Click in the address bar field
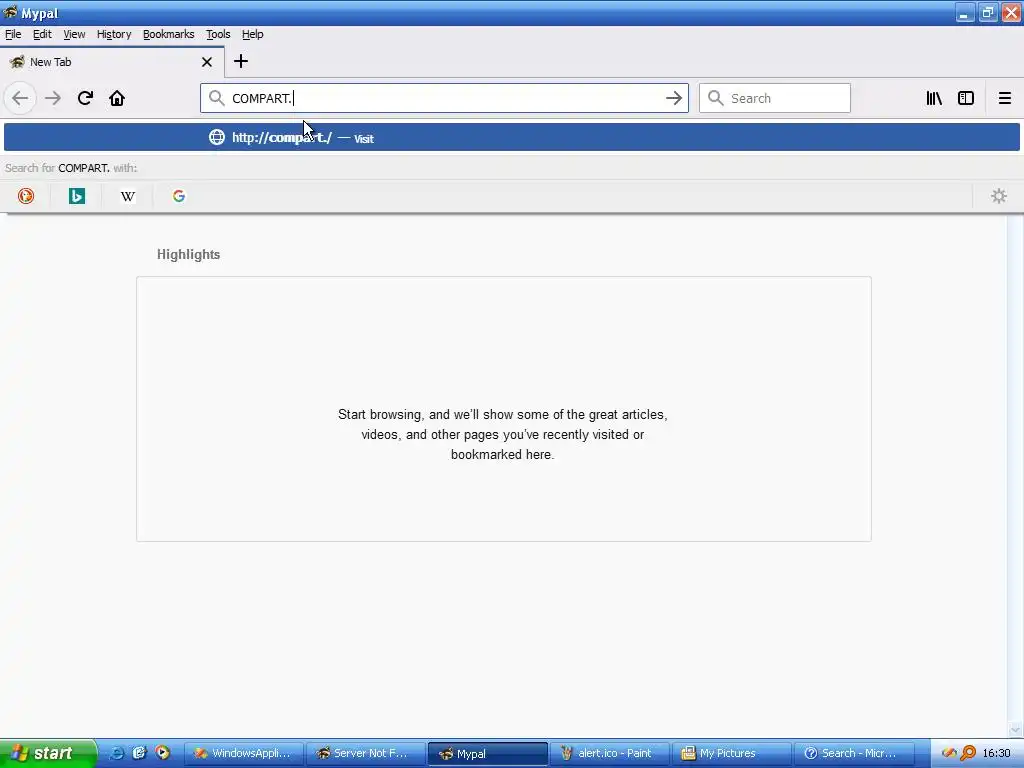The image size is (1024, 768). tap(444, 98)
